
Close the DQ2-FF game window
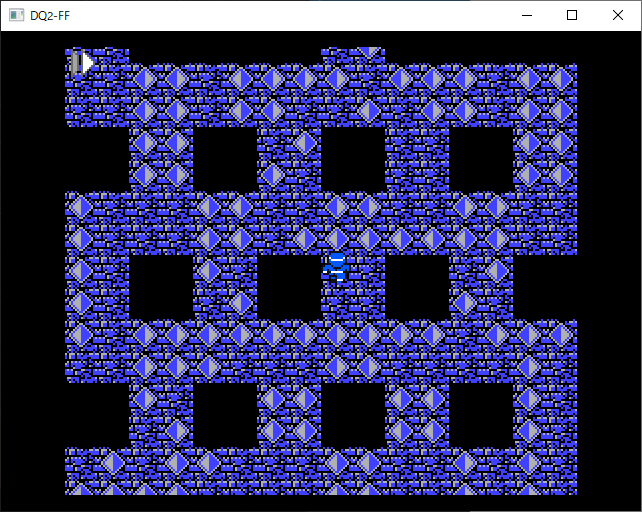618,15
